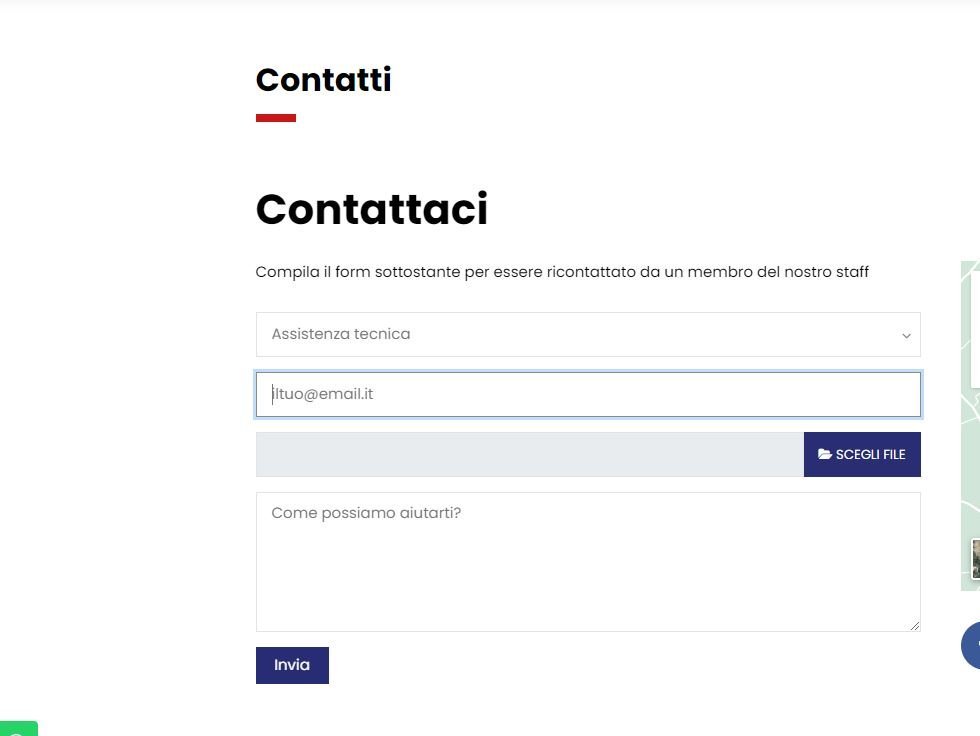Screen dimensions: 980x736
Task: Click the Contatti page heading
Action: 324,79
